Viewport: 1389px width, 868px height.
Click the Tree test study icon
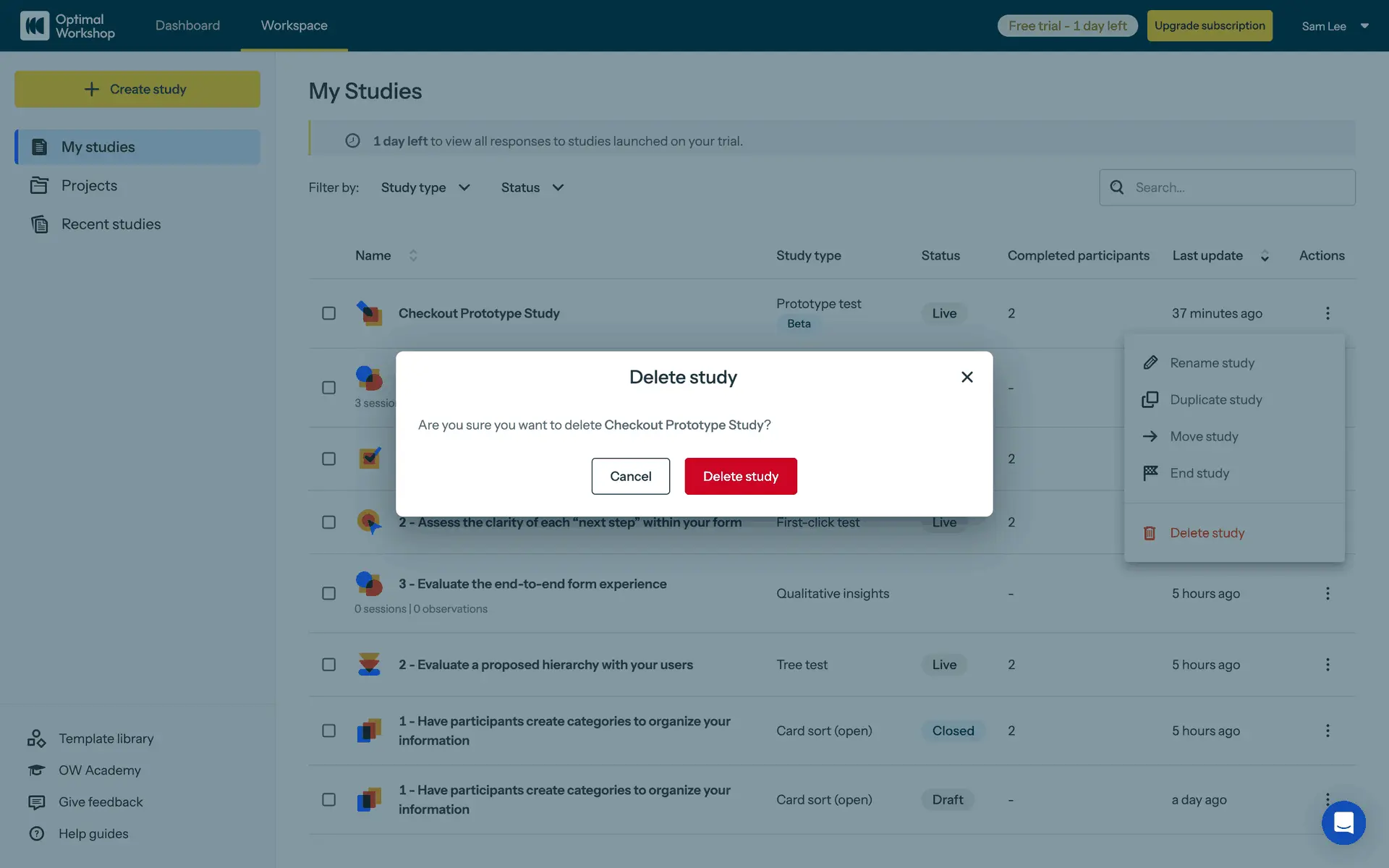tap(369, 664)
